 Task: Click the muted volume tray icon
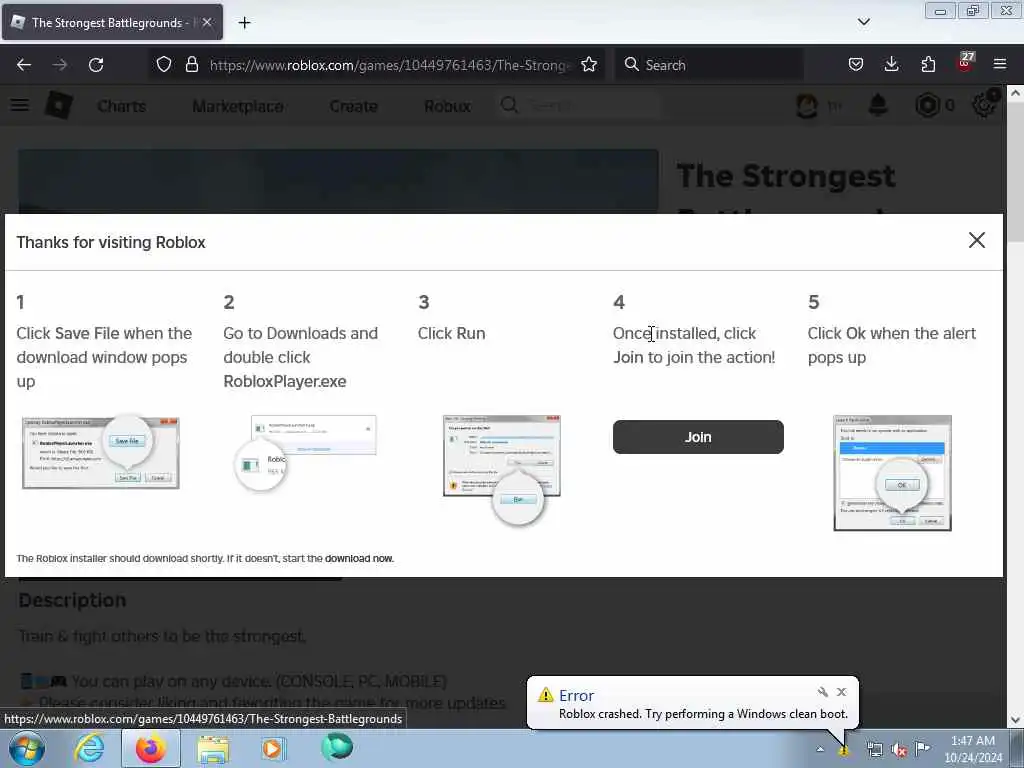pos(899,750)
